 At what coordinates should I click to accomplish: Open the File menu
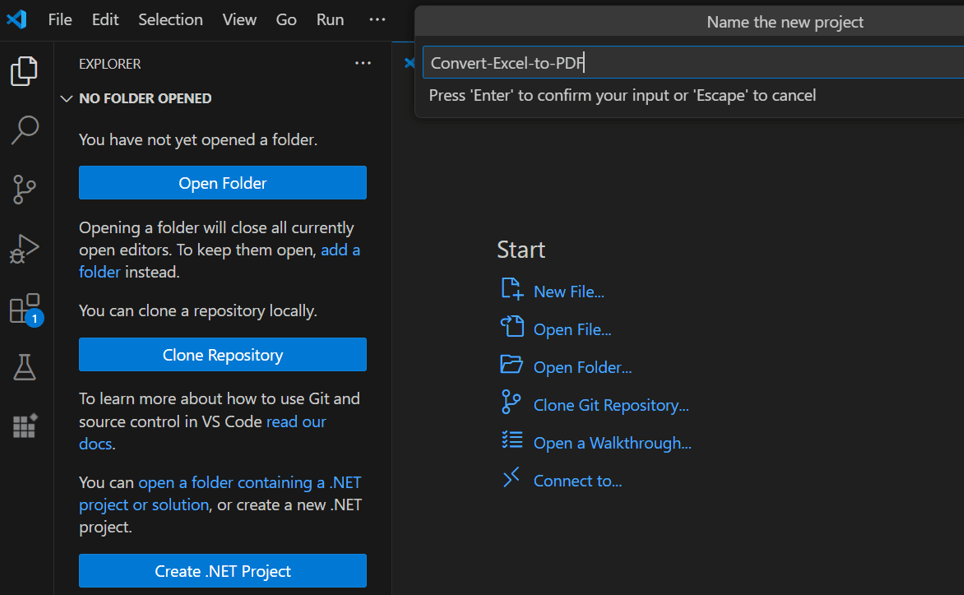tap(59, 18)
